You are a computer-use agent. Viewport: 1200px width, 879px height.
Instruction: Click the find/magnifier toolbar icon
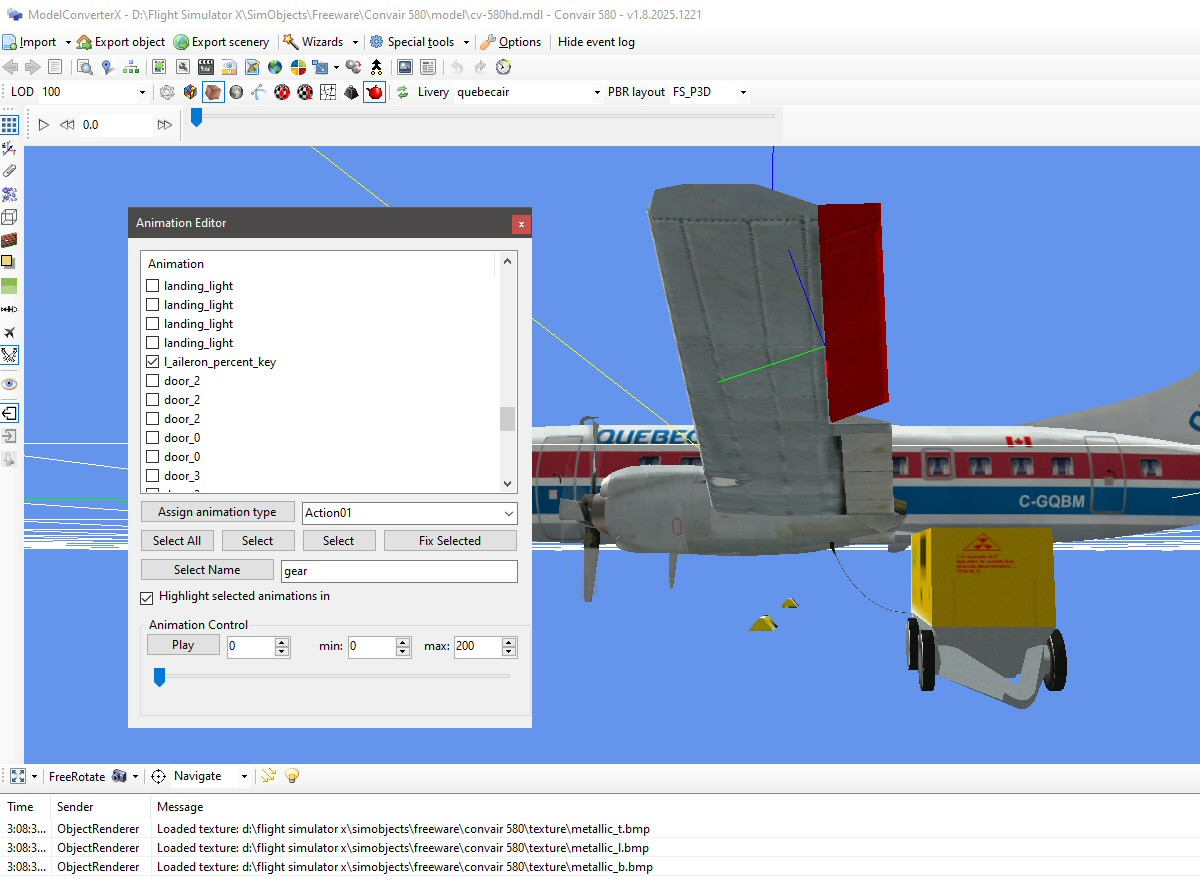(x=85, y=67)
